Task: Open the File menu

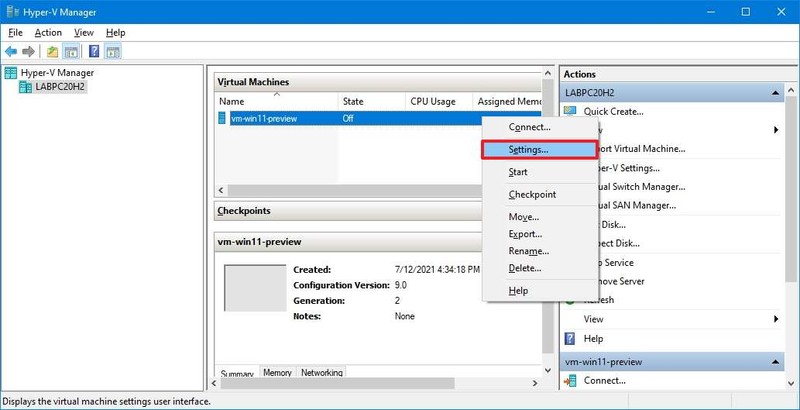Action: pyautogui.click(x=15, y=33)
